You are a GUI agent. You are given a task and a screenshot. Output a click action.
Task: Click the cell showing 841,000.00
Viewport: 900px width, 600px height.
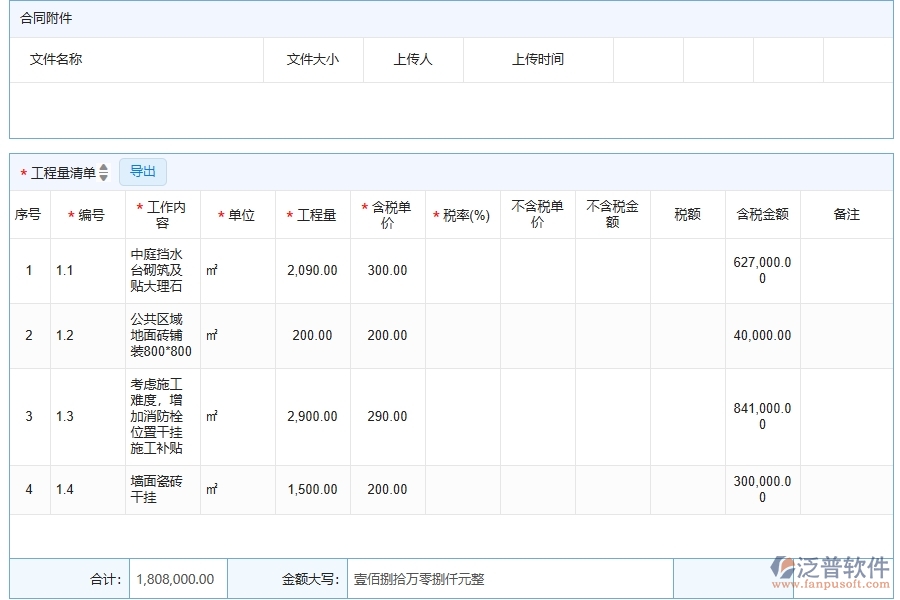tap(762, 417)
